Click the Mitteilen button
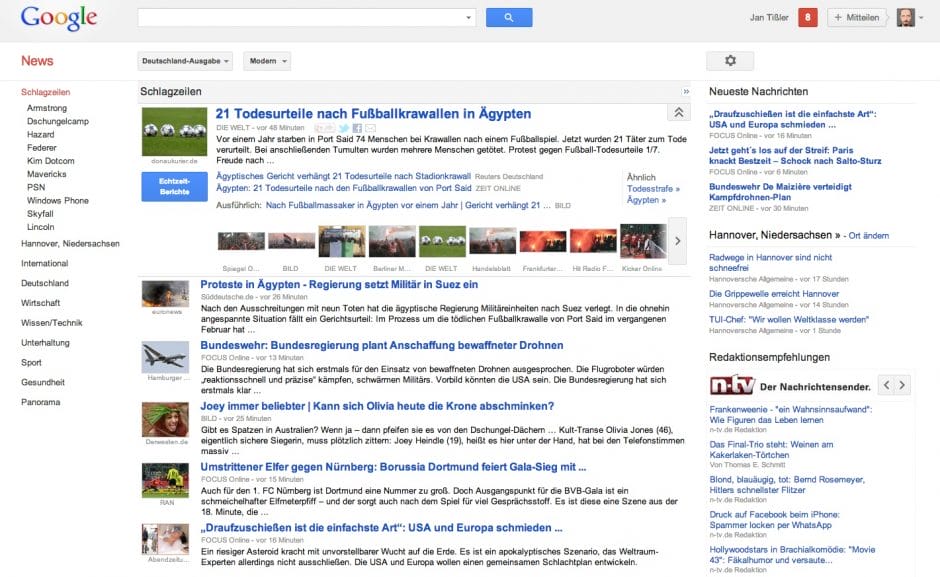The image size is (940, 577). 857,17
